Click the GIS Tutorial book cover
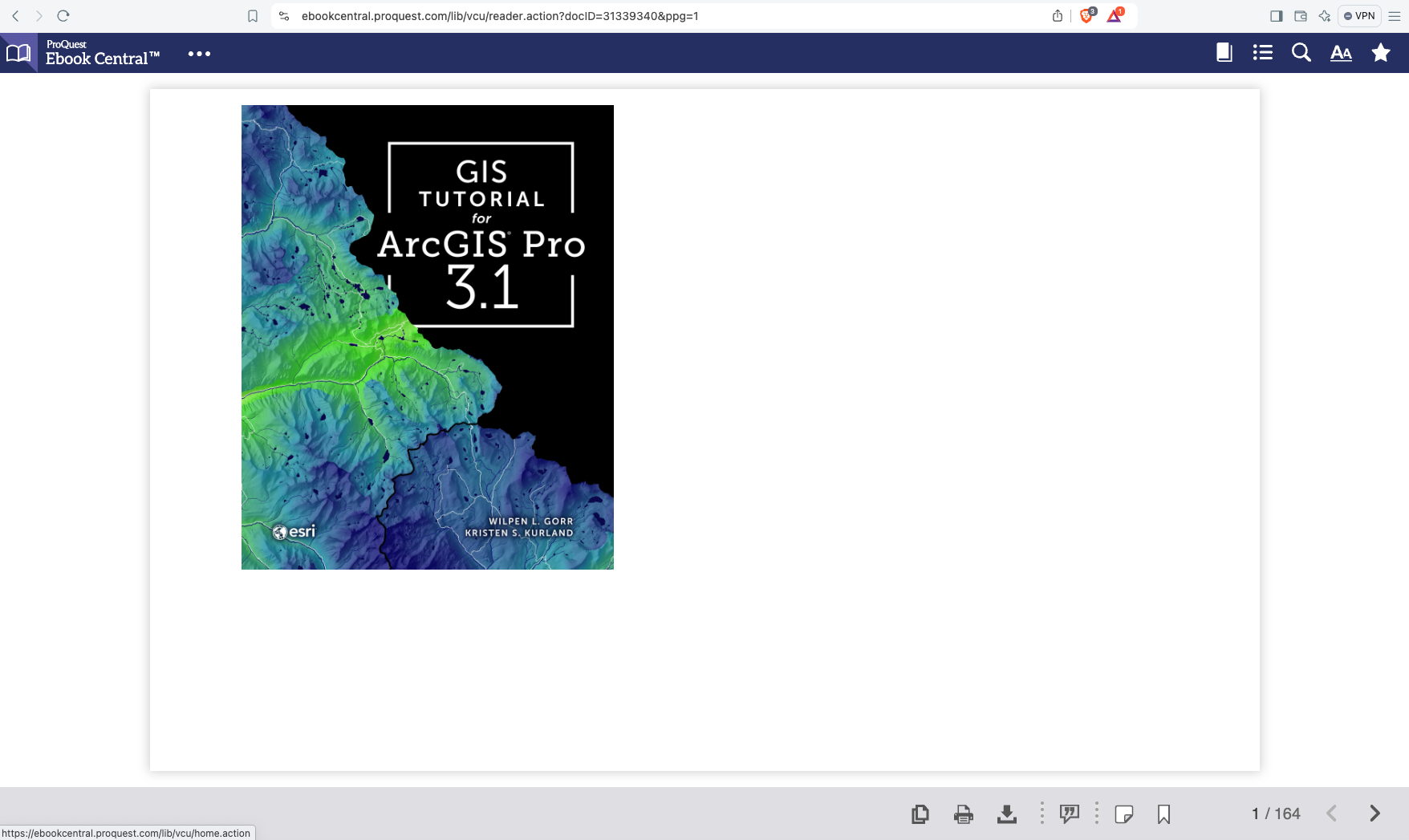The image size is (1409, 840). (x=428, y=337)
